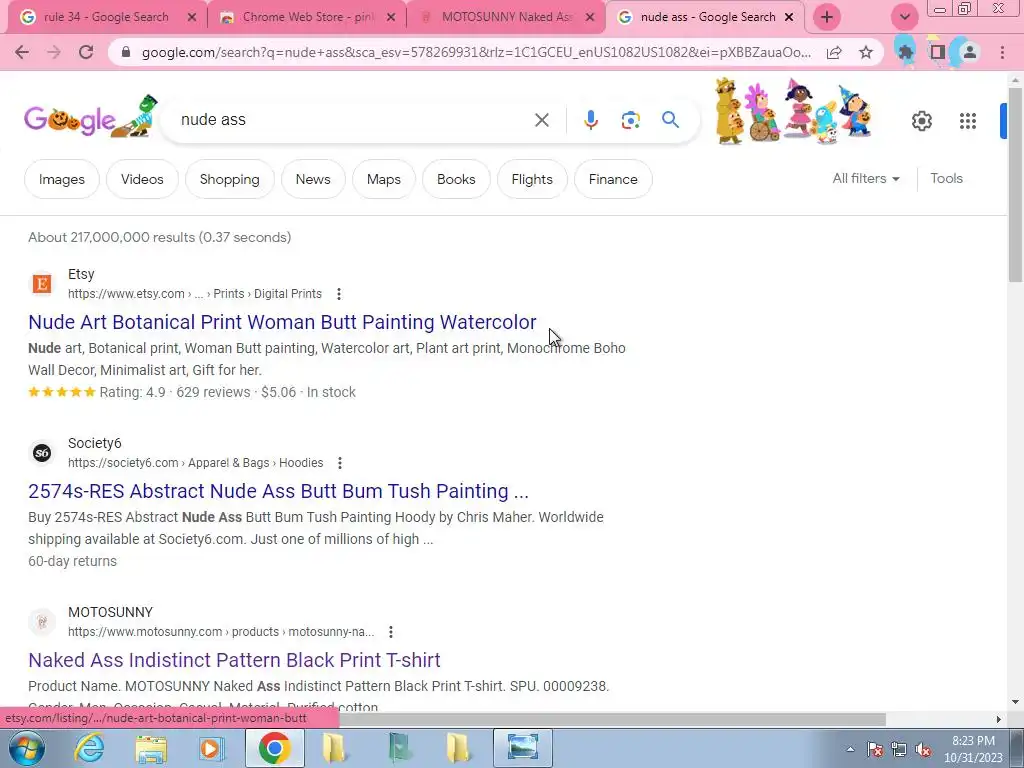Toggle the Chrome side panel icon
Screen dimensions: 1024x768
(x=938, y=52)
